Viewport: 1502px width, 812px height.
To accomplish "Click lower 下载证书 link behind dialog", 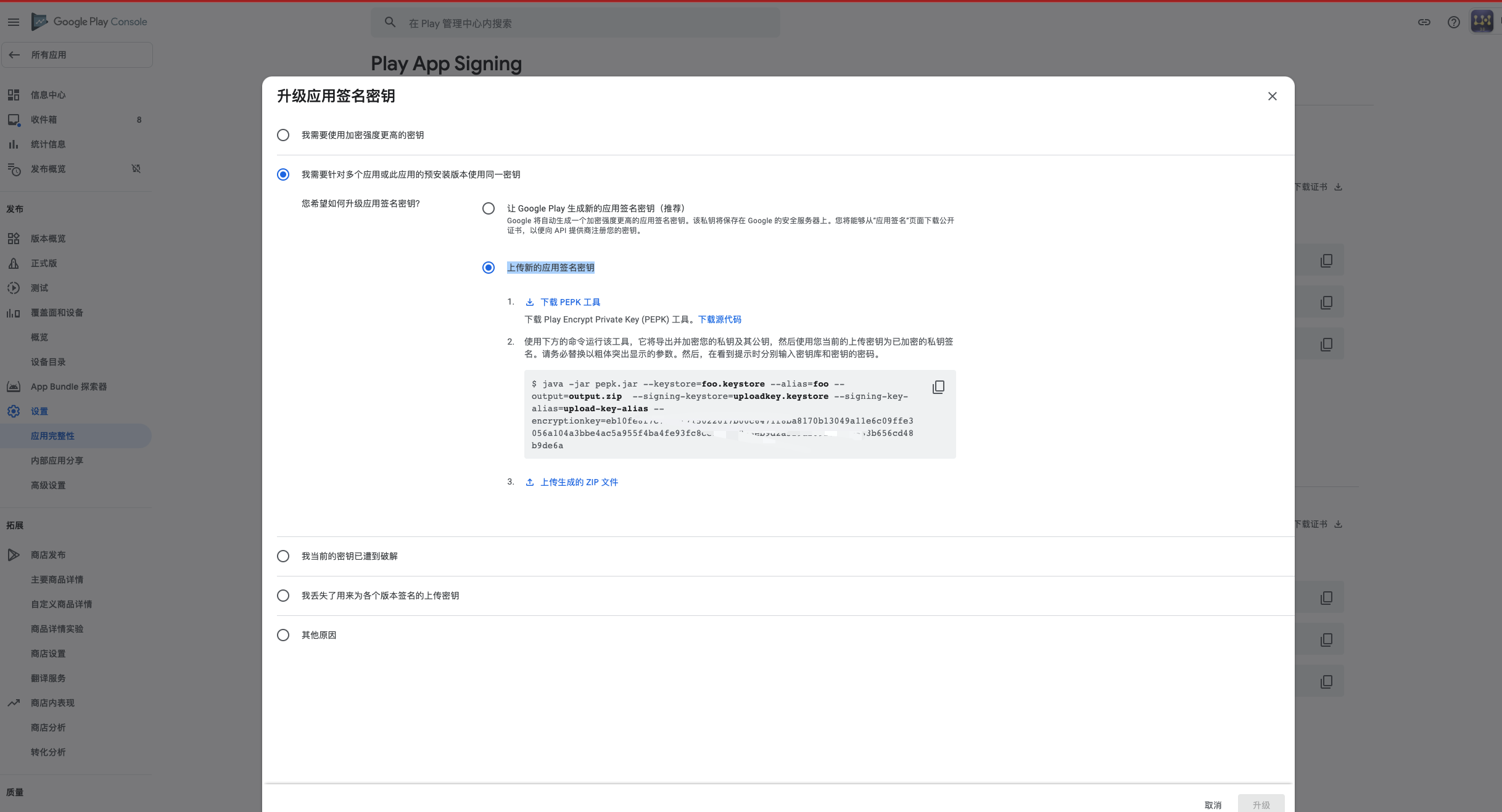I will (x=1318, y=524).
